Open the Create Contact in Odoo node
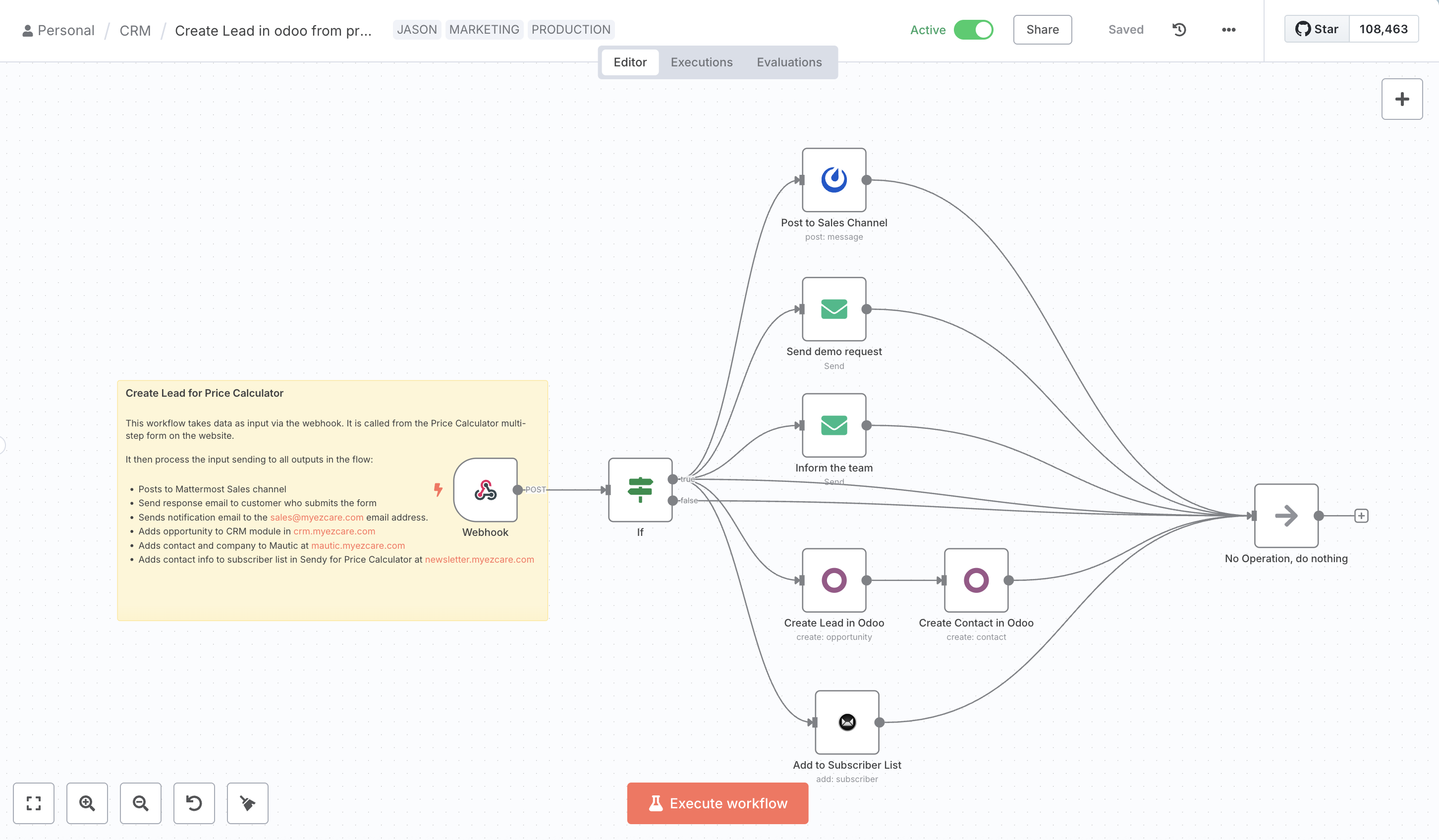1439x840 pixels. [976, 581]
